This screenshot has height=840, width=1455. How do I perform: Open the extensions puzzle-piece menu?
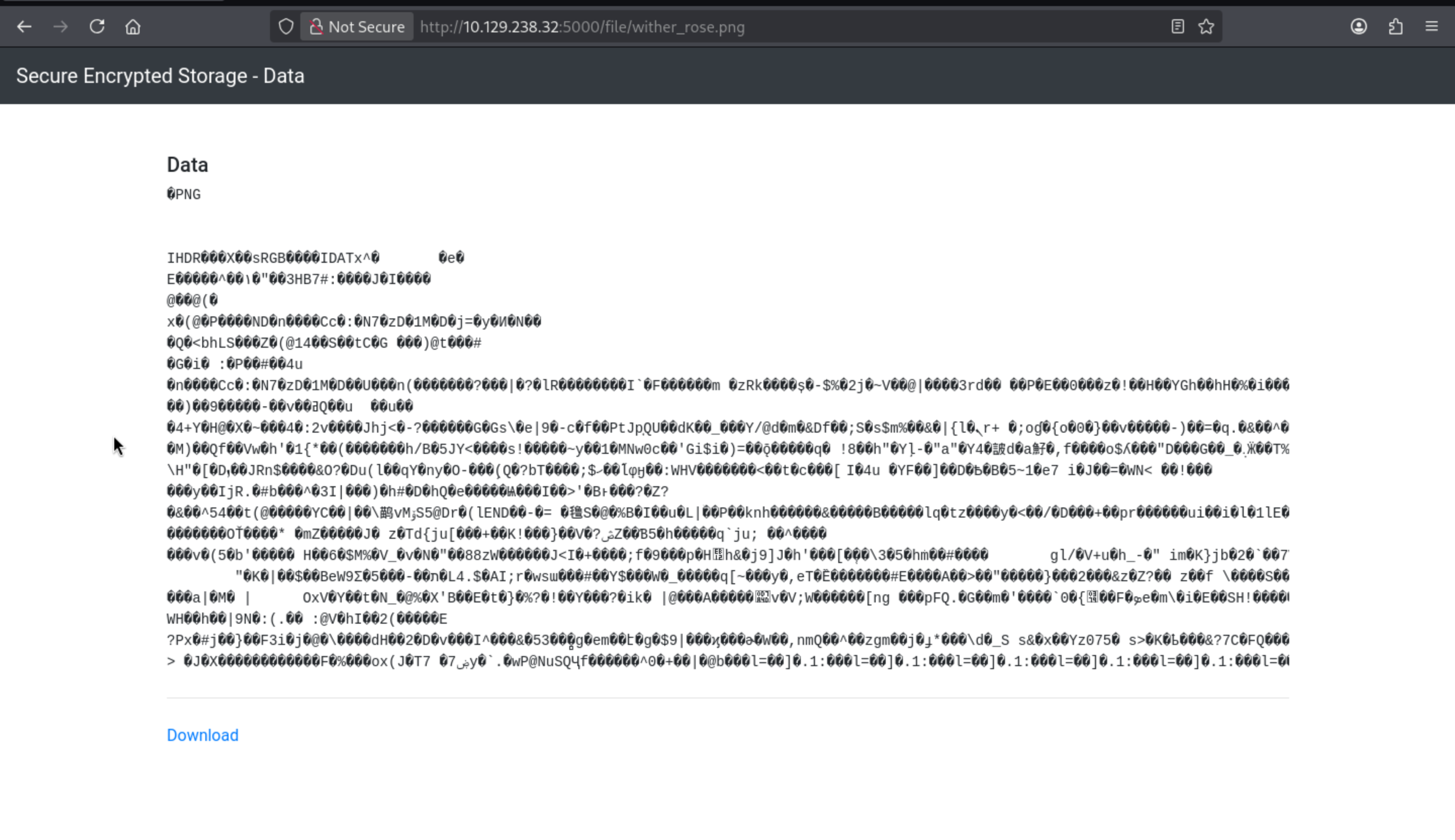pos(1395,27)
